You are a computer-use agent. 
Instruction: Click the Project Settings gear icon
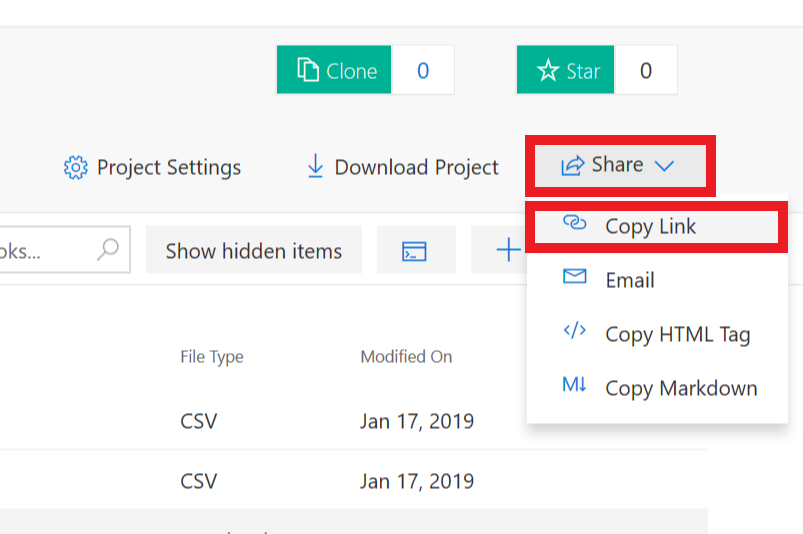coord(76,167)
